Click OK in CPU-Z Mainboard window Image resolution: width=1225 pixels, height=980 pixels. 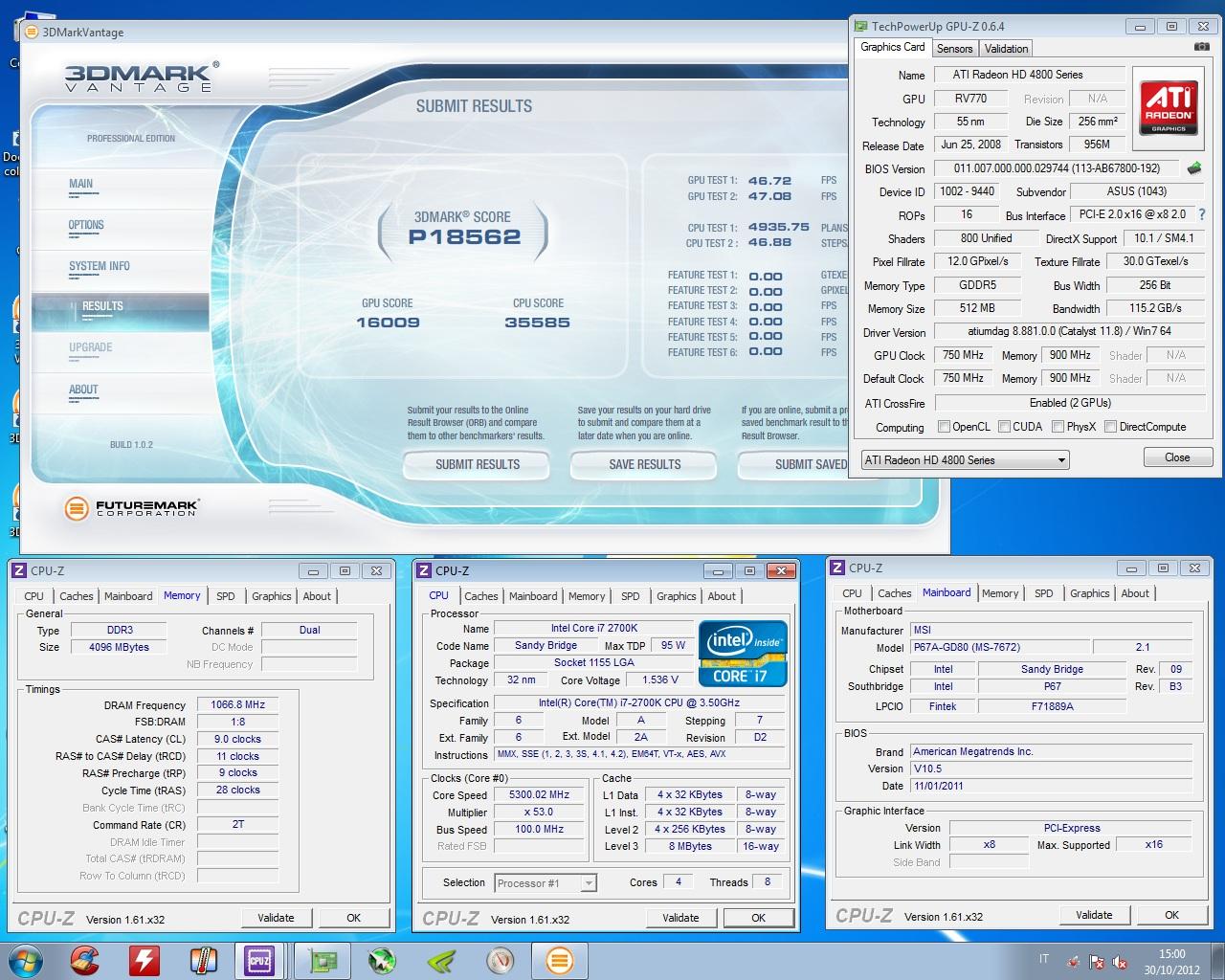pos(1171,915)
